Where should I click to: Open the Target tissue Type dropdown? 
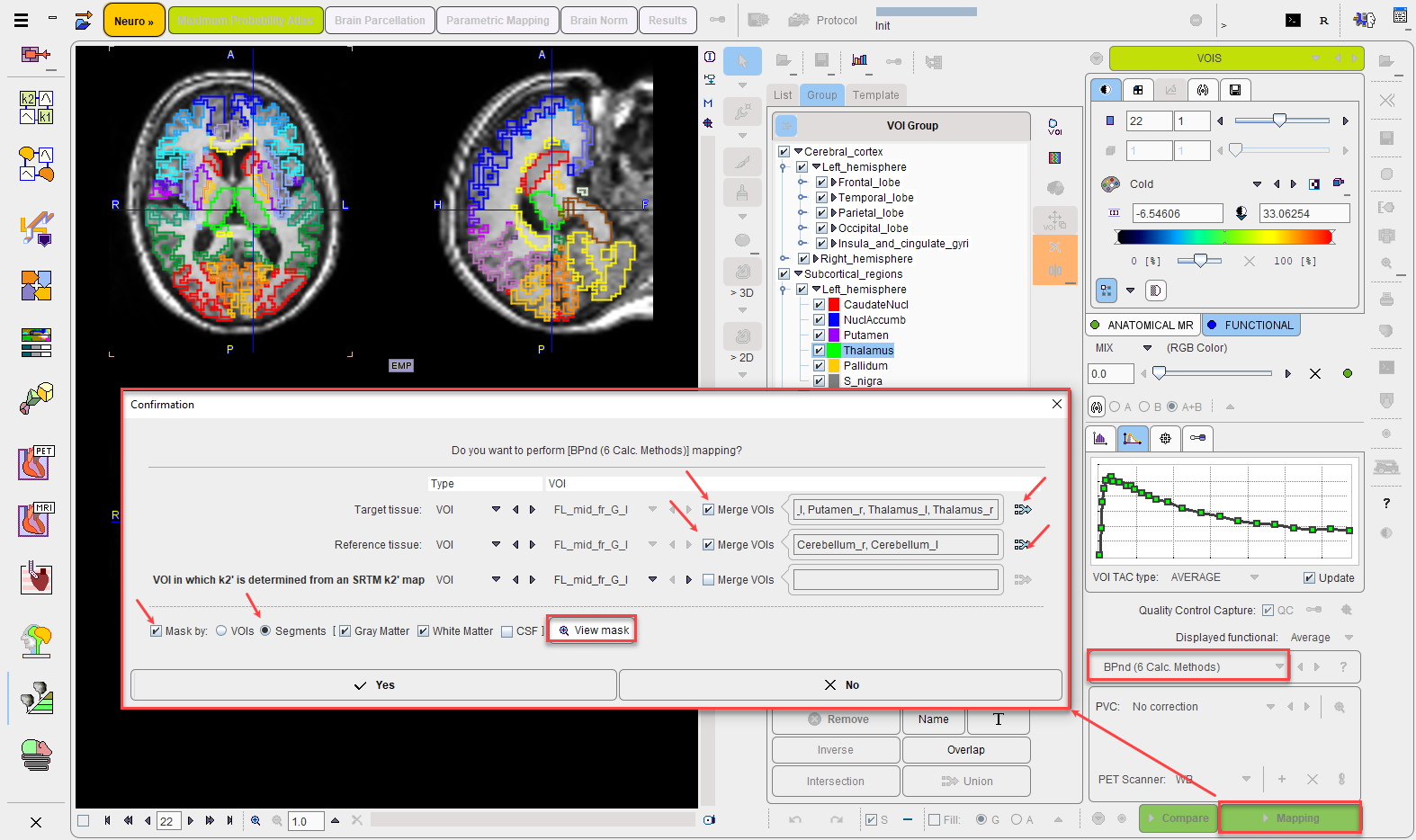(x=496, y=509)
